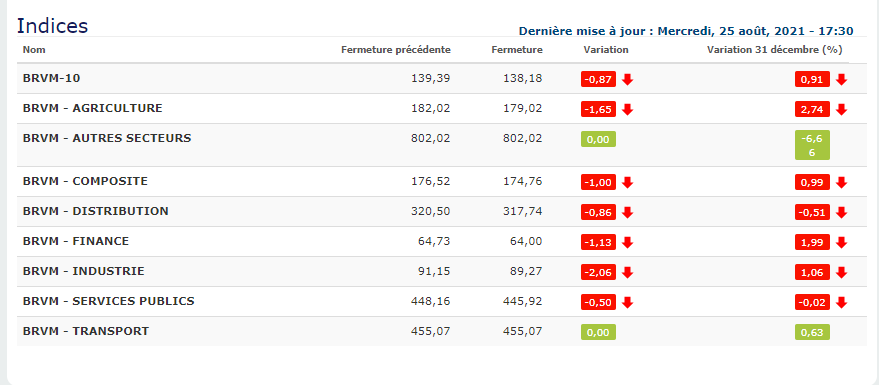Sort by the Nom column header
Image resolution: width=879 pixels, height=385 pixels.
click(34, 49)
